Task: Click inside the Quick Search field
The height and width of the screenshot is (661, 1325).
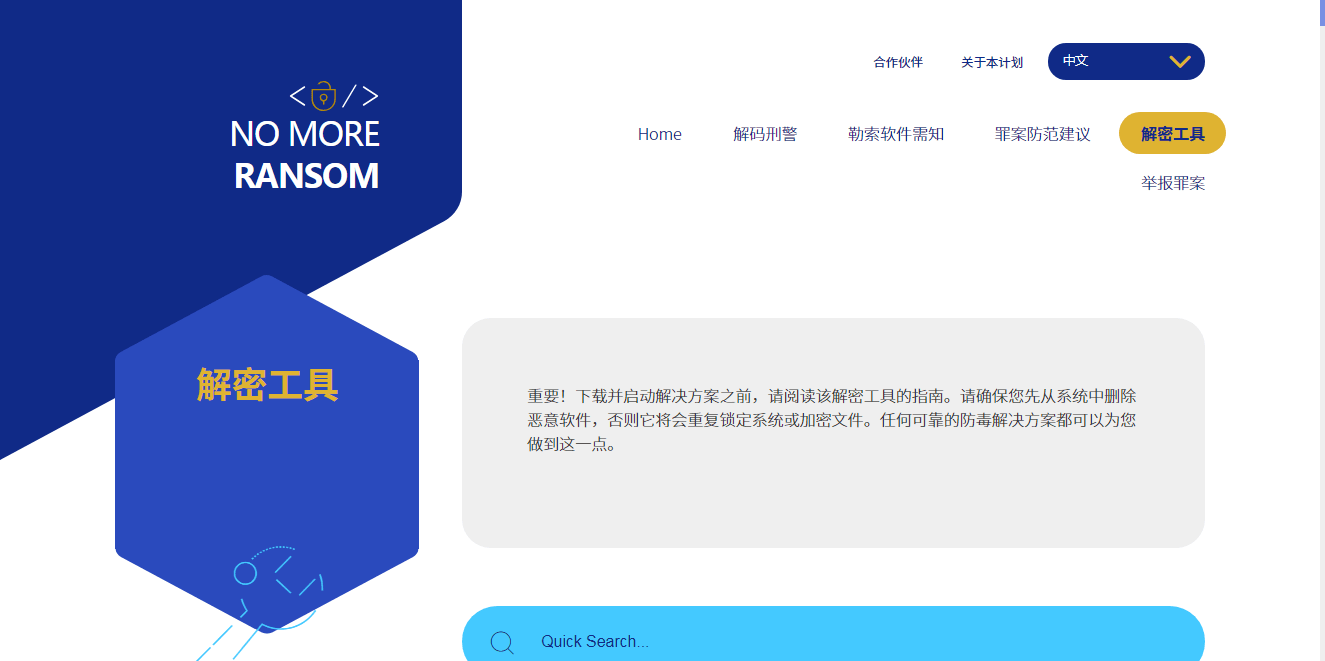Action: pos(700,641)
